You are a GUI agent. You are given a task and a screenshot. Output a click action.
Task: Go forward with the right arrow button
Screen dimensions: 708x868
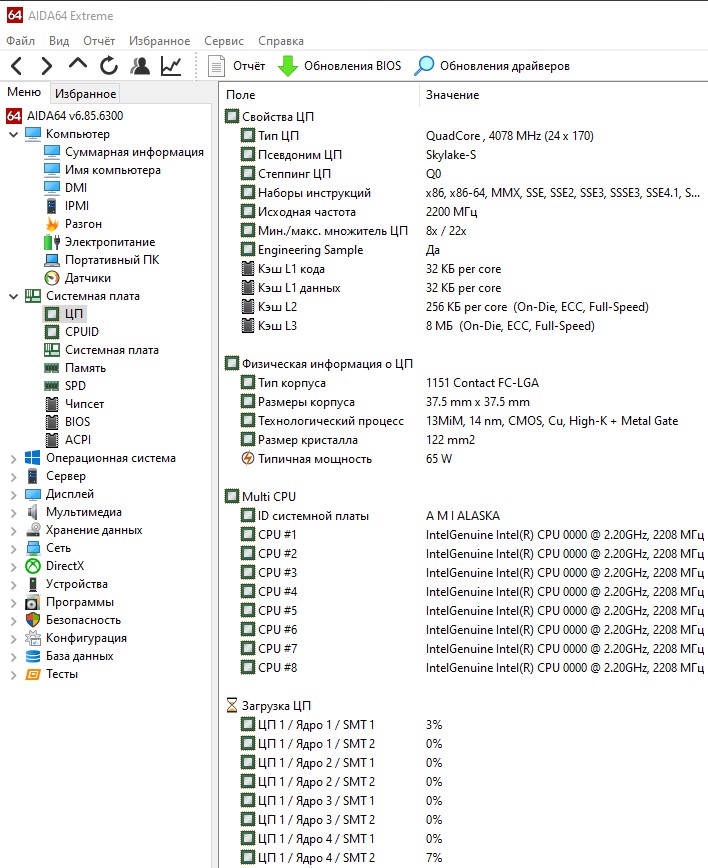(x=47, y=66)
